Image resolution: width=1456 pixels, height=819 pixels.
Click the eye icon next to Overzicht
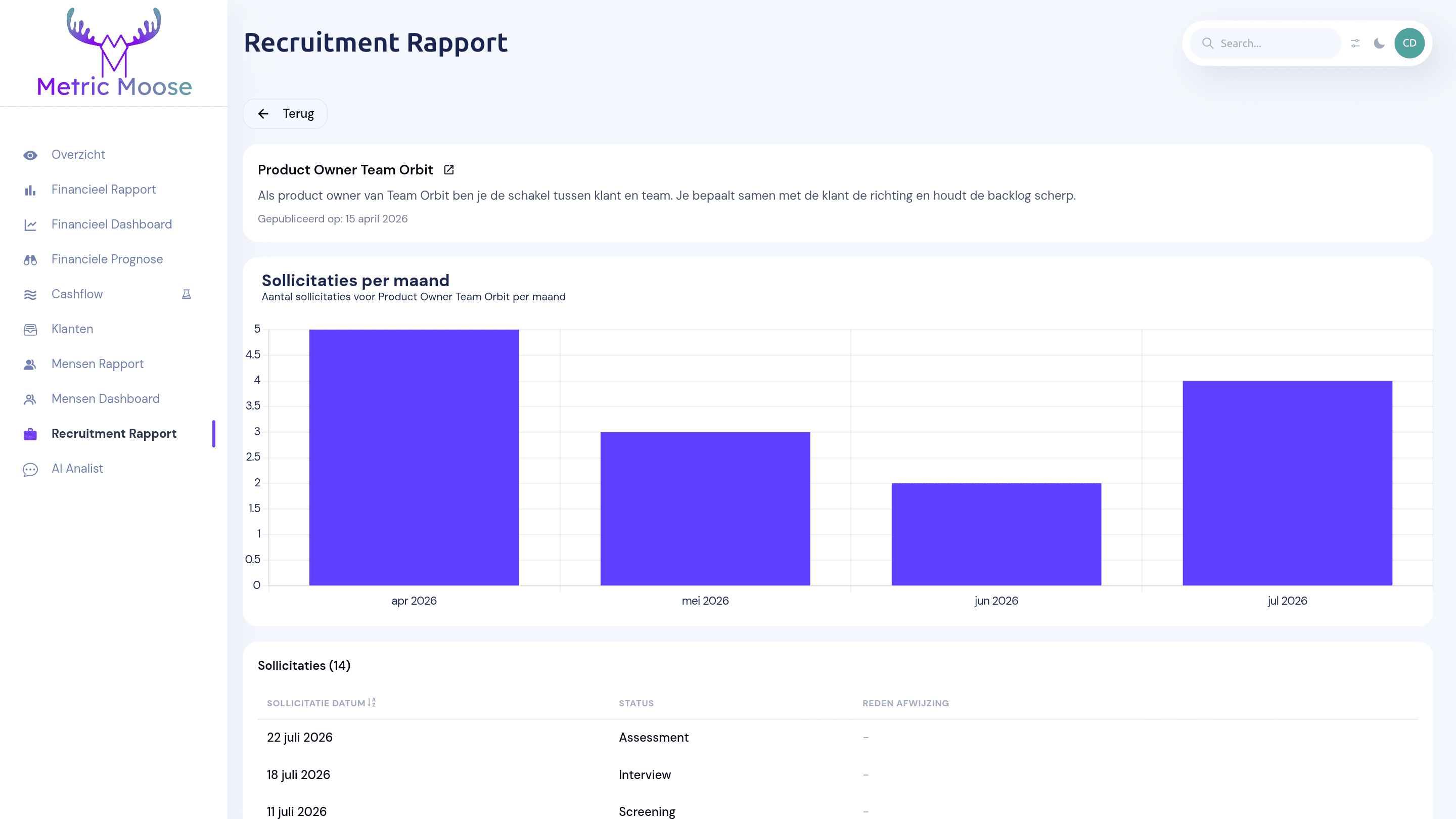(30, 155)
